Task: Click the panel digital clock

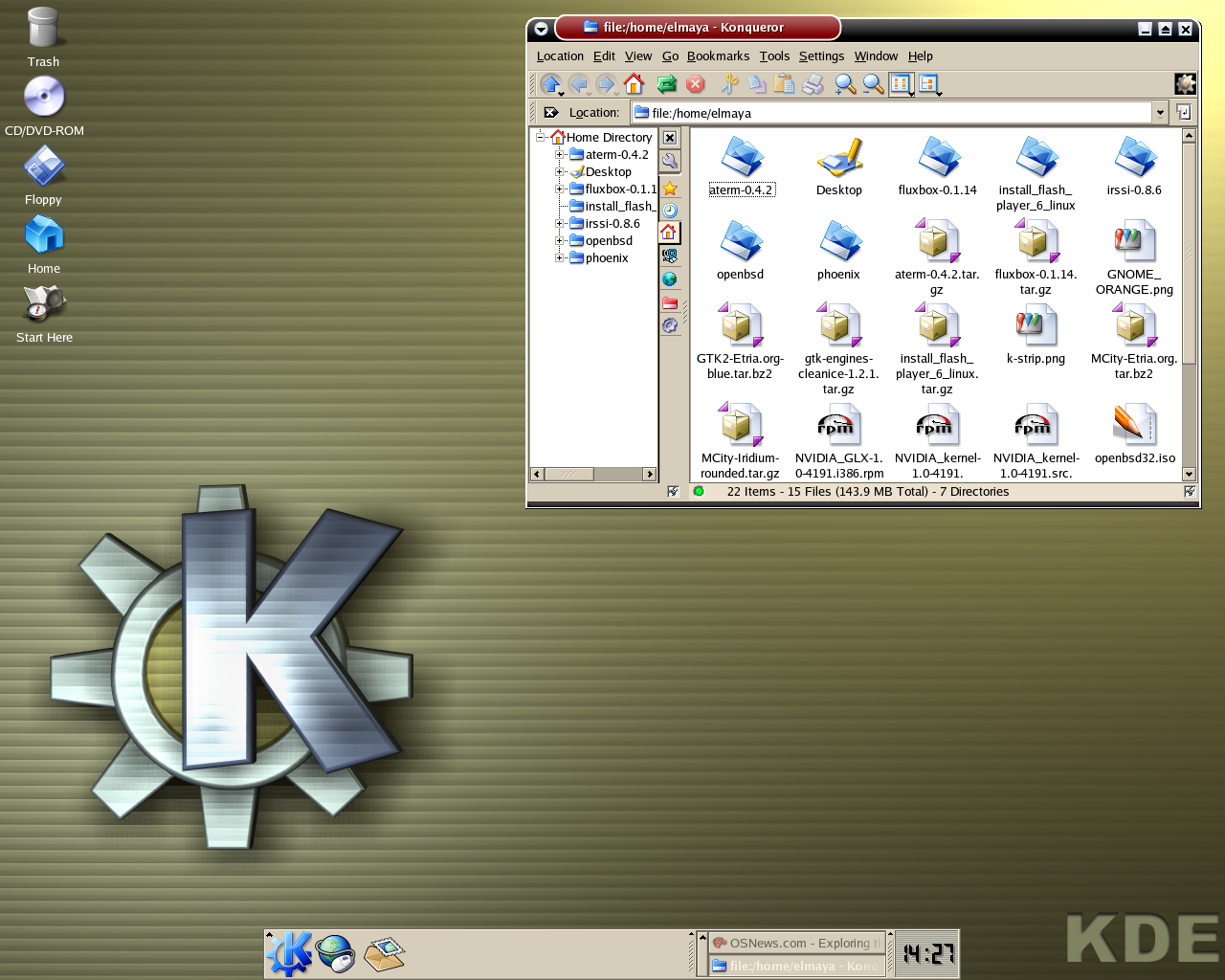Action: [x=927, y=953]
